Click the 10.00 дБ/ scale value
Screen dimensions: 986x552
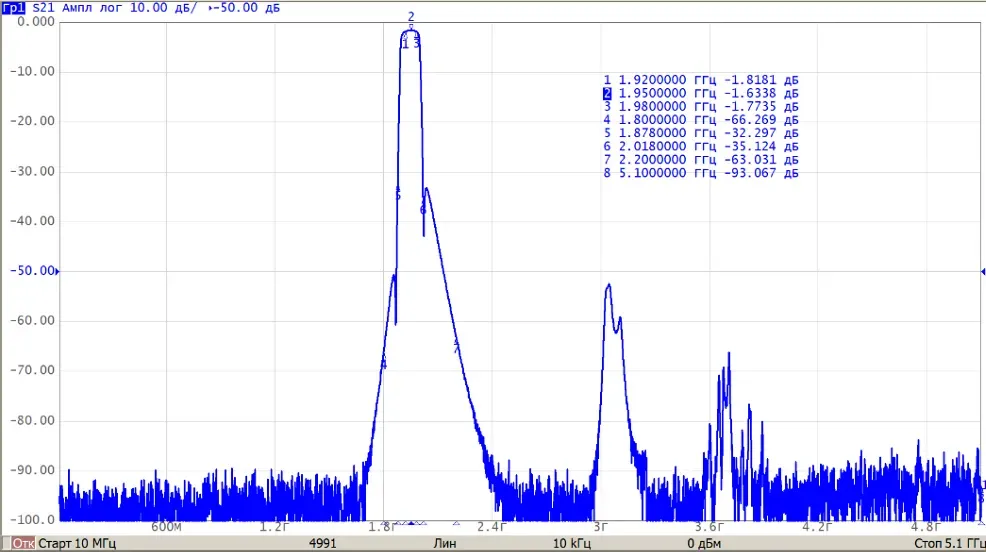click(163, 8)
